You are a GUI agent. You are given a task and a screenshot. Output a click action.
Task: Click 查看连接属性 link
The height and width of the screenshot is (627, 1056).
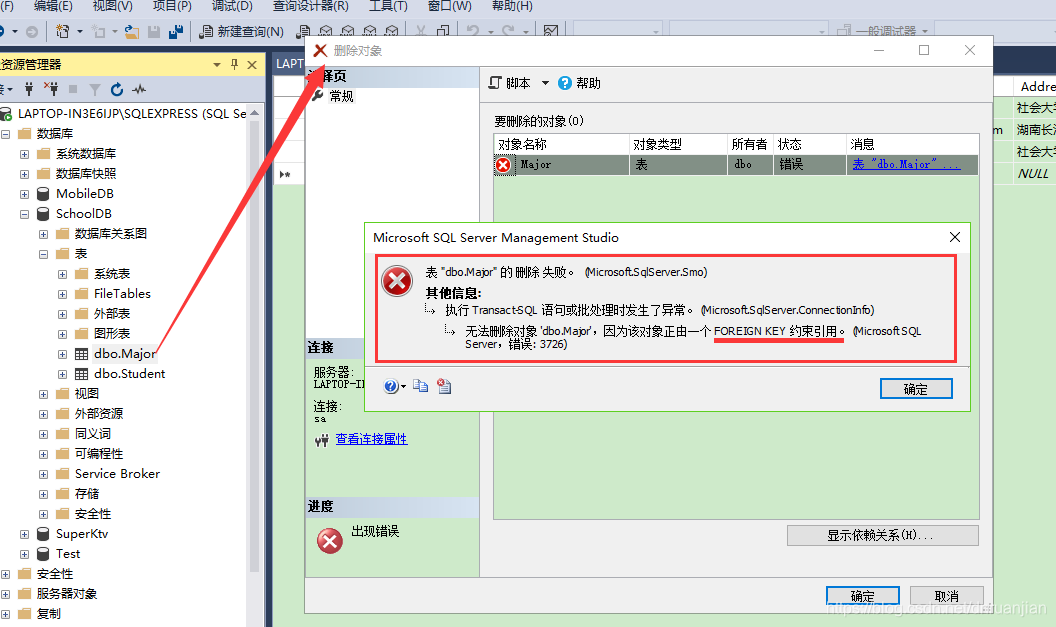tap(371, 439)
